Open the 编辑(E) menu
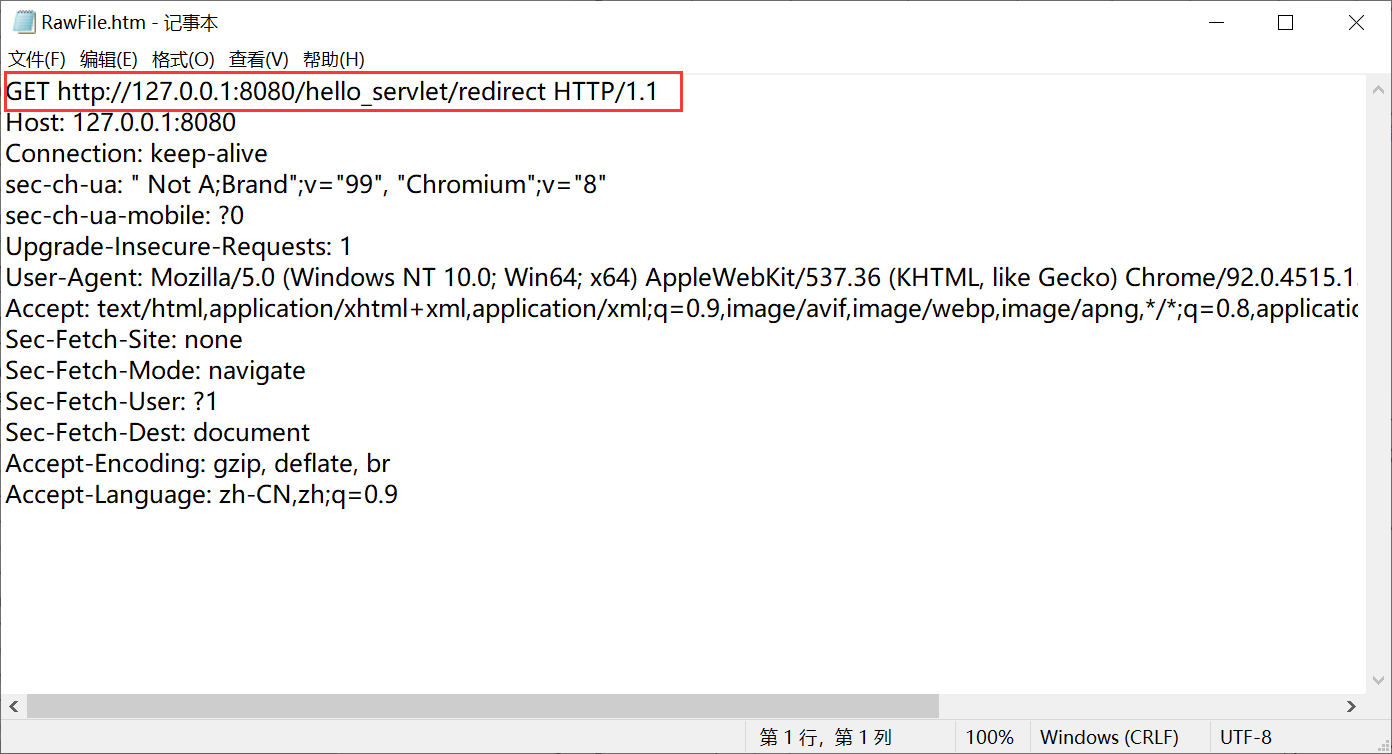This screenshot has width=1392, height=754. pyautogui.click(x=109, y=59)
